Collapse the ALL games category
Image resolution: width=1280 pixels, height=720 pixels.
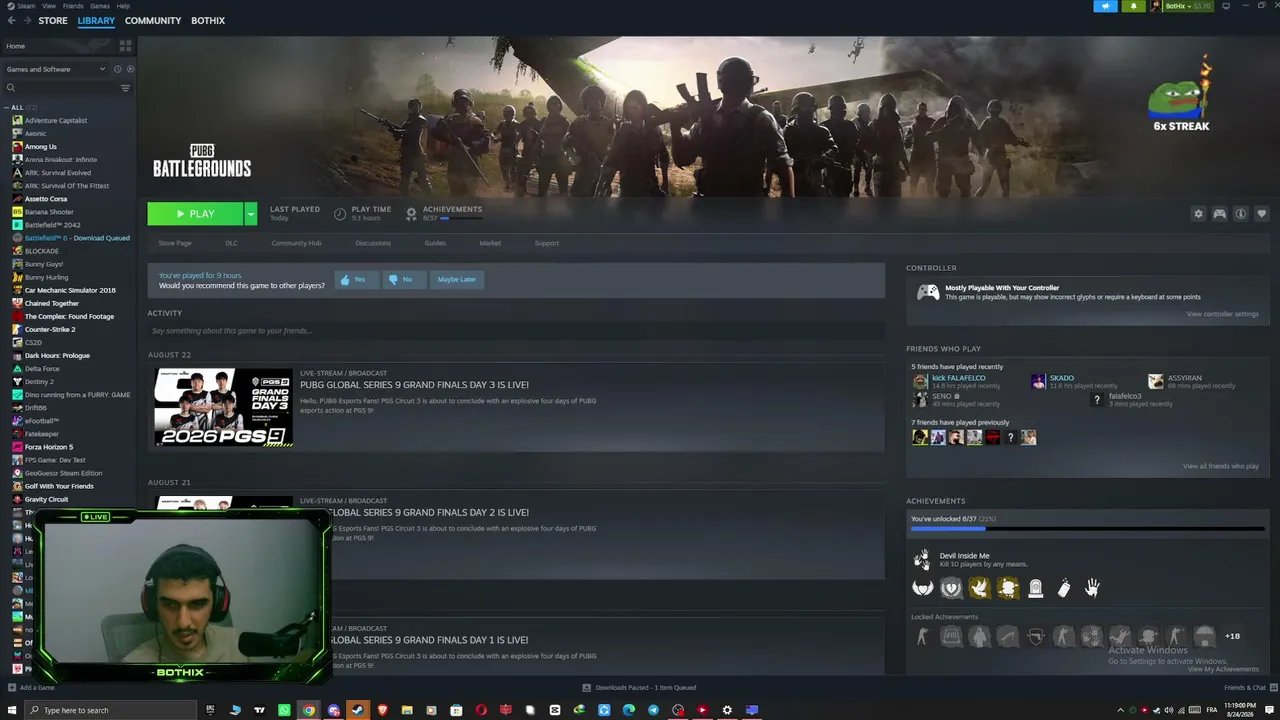click(7, 107)
